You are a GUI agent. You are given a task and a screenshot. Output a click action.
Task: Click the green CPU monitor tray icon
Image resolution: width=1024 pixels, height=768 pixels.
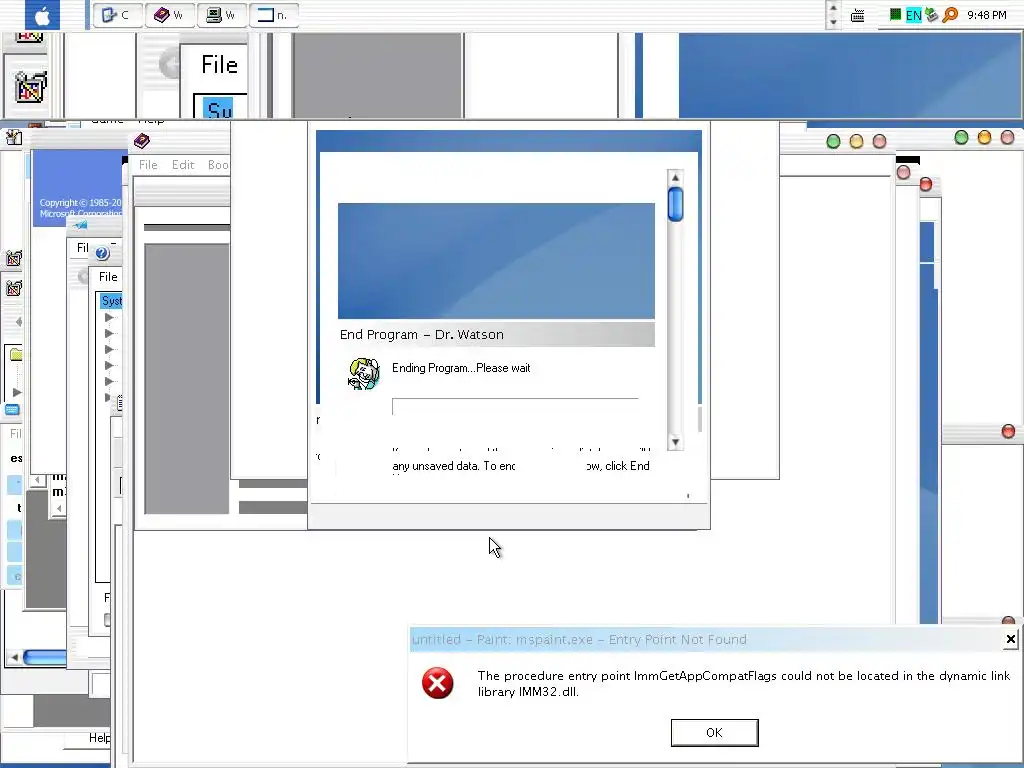click(x=895, y=14)
